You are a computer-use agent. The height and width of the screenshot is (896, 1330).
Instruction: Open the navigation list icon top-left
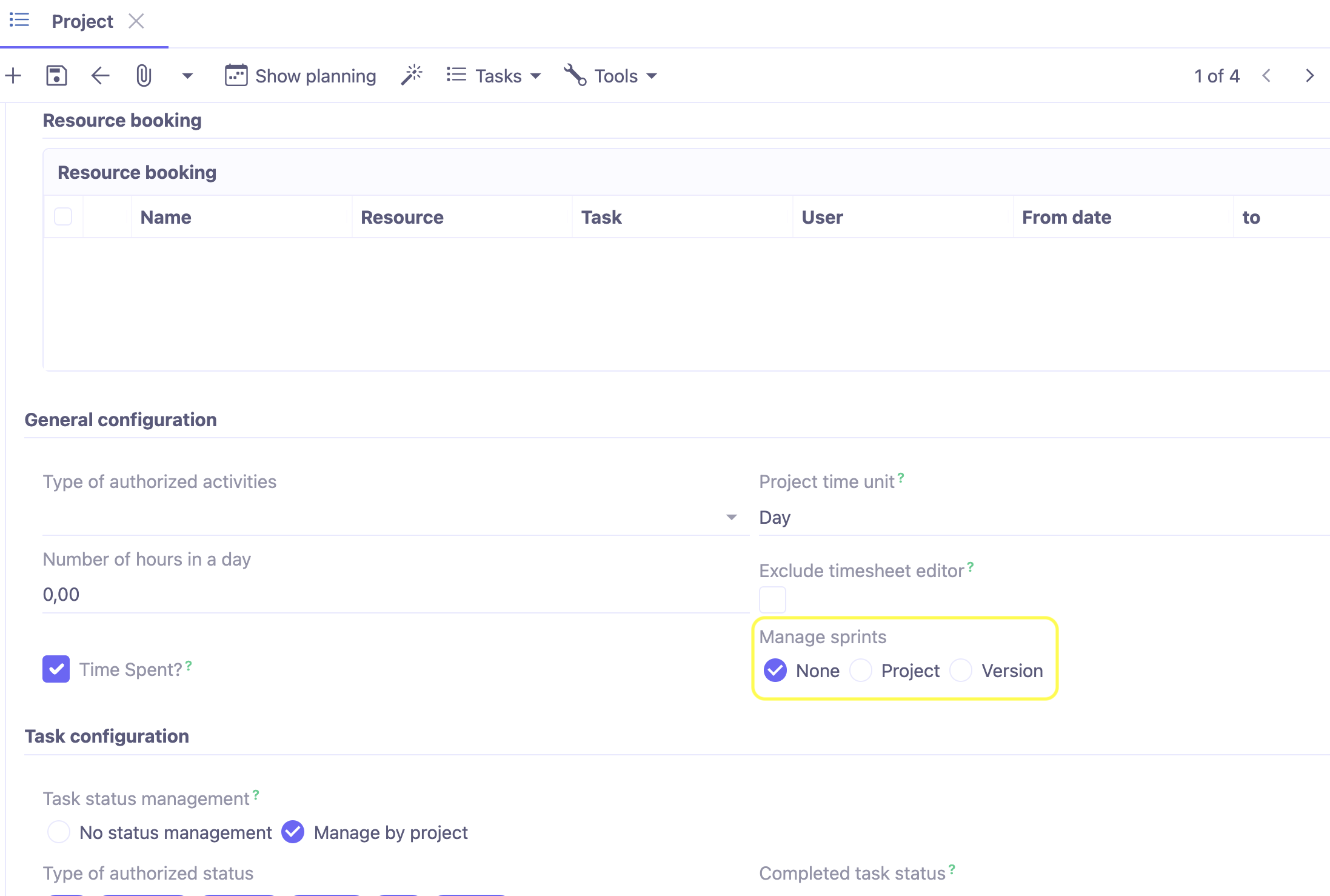click(19, 20)
